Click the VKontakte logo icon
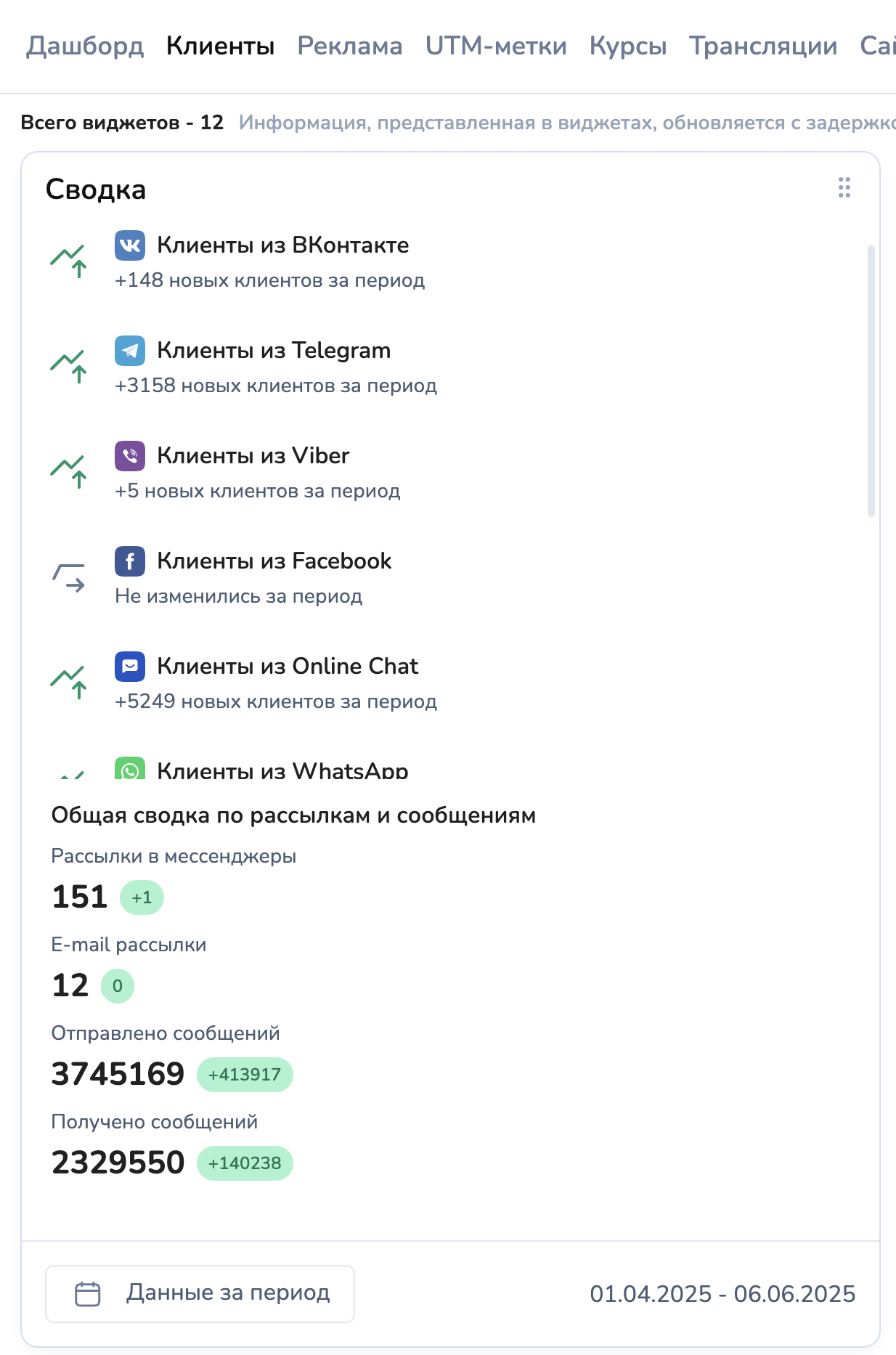 point(130,245)
